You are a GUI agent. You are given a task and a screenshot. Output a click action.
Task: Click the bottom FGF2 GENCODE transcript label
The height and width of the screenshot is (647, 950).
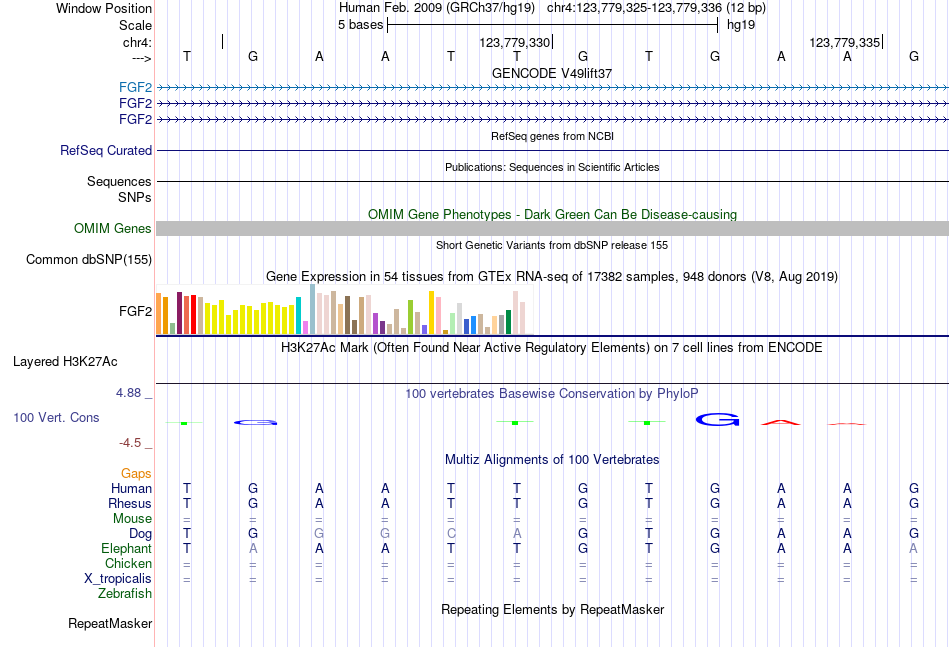click(x=135, y=119)
